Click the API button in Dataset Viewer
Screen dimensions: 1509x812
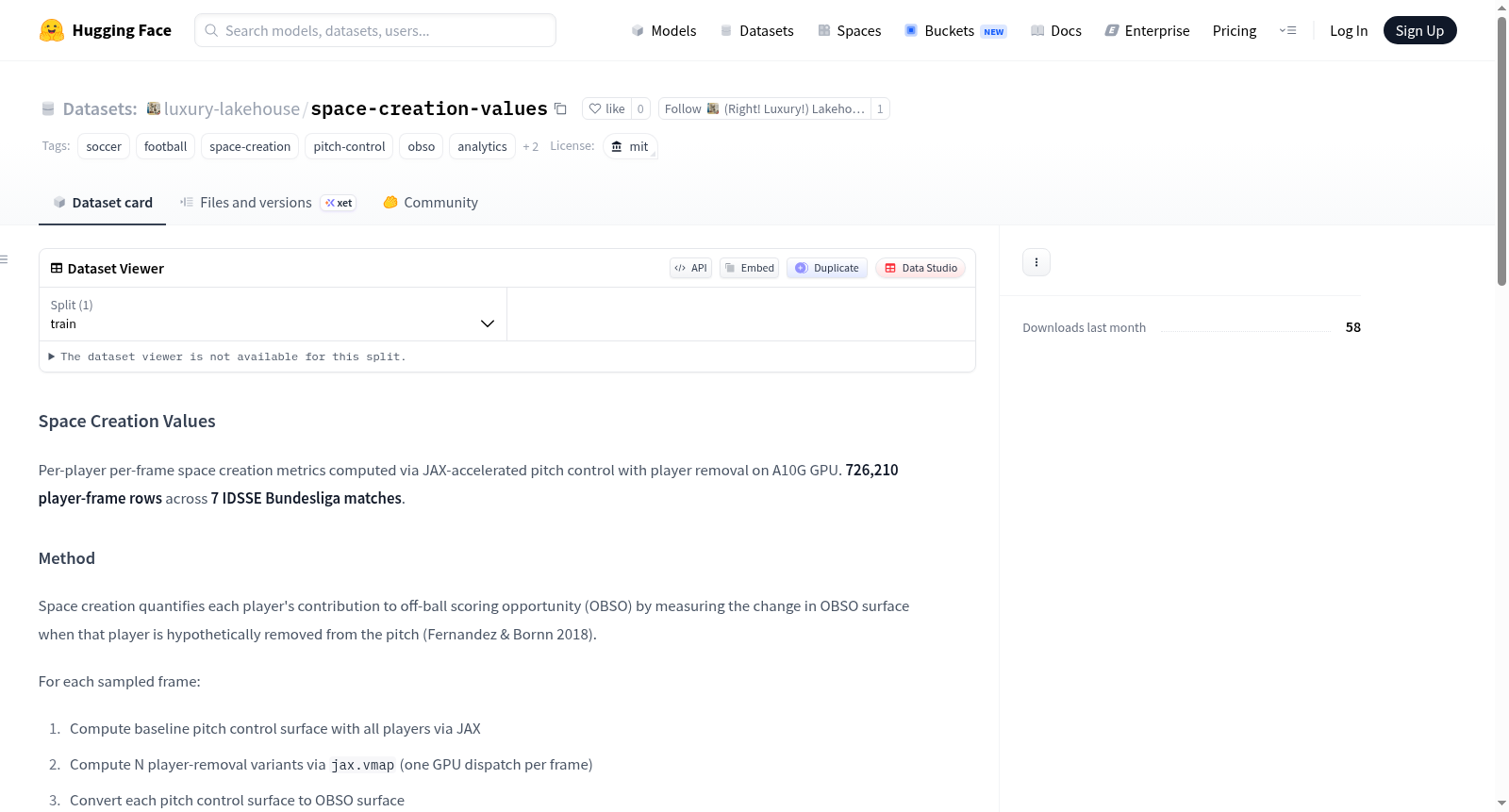pyautogui.click(x=690, y=268)
